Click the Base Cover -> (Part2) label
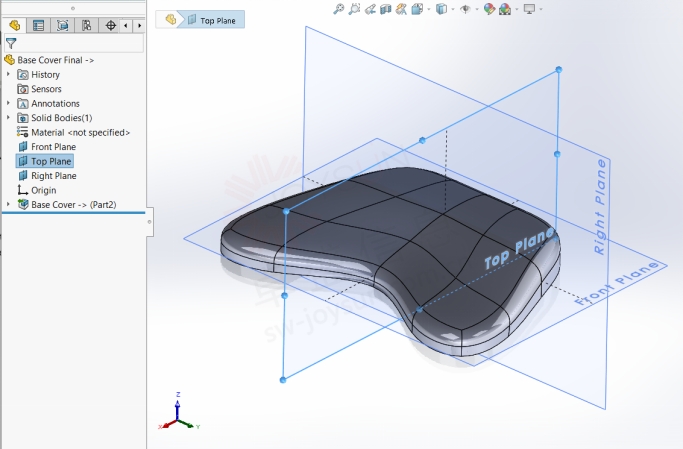The image size is (683, 449). click(74, 205)
